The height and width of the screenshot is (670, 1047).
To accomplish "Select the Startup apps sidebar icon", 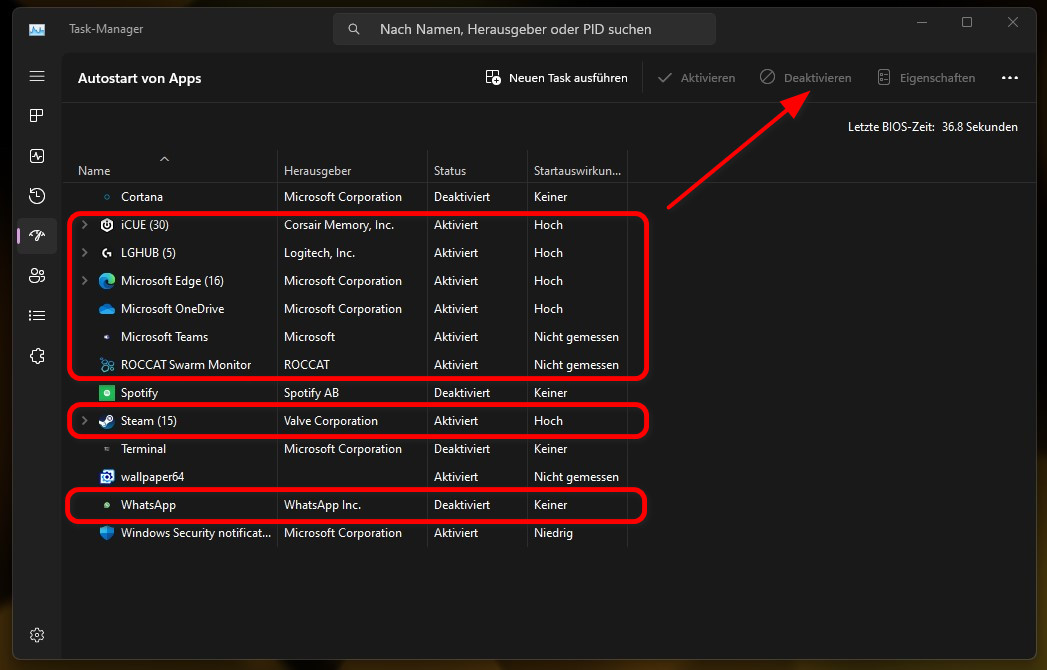I will 37,235.
